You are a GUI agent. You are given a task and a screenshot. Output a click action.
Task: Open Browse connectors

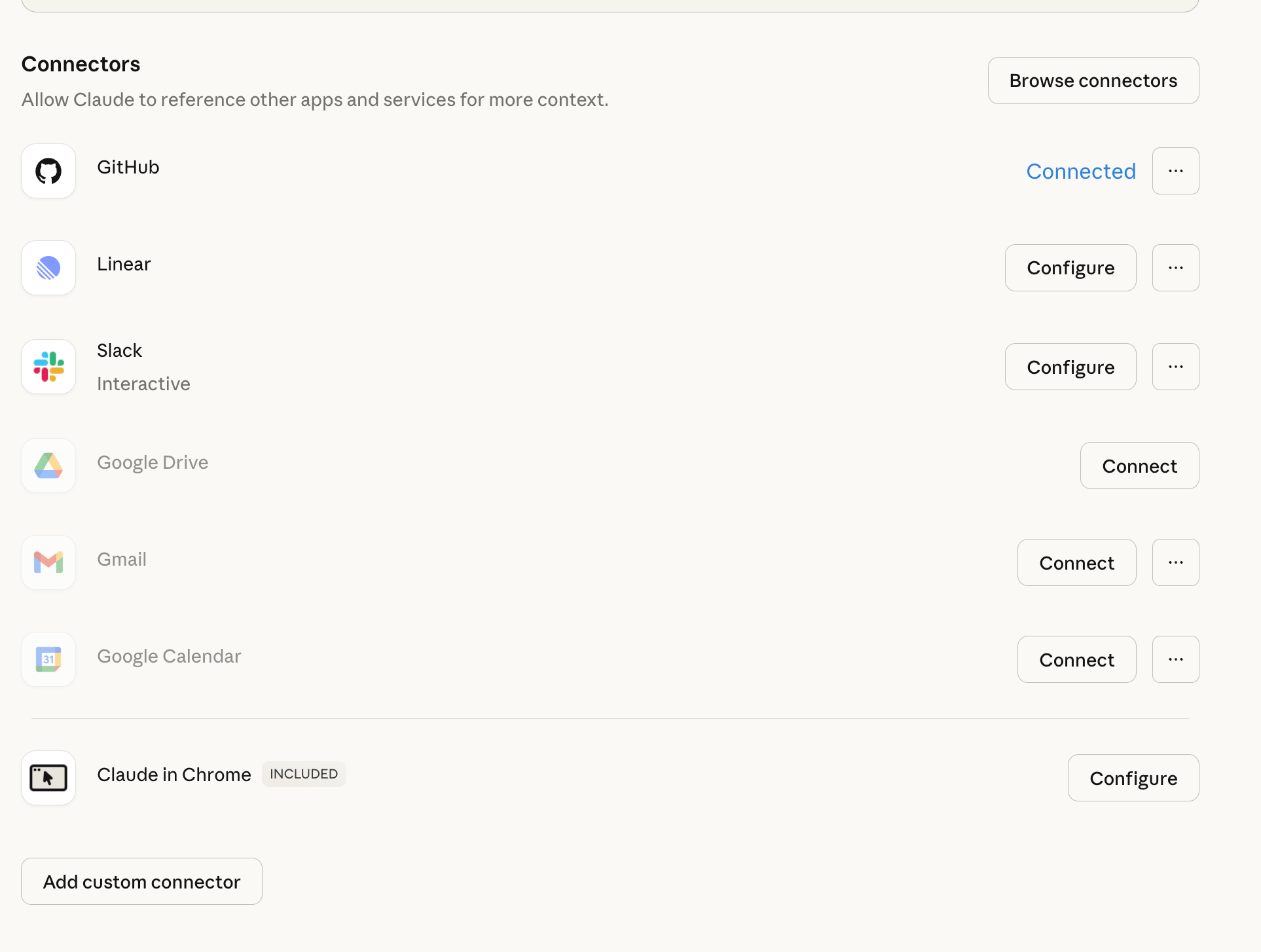coord(1093,81)
